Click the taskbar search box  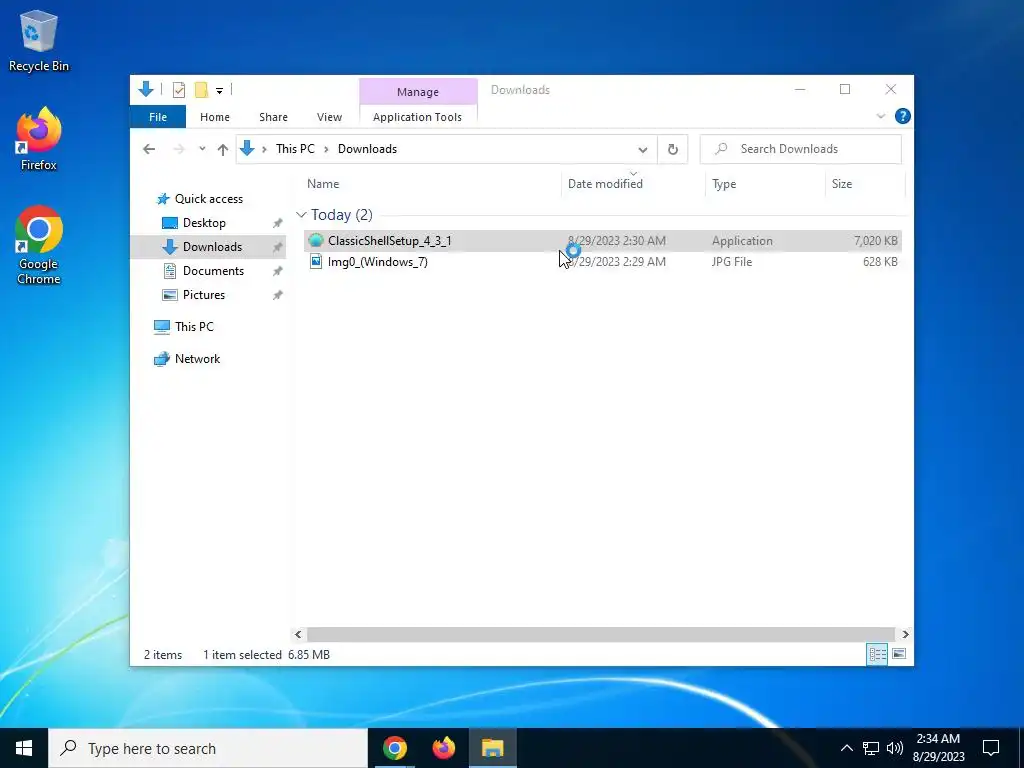[208, 748]
